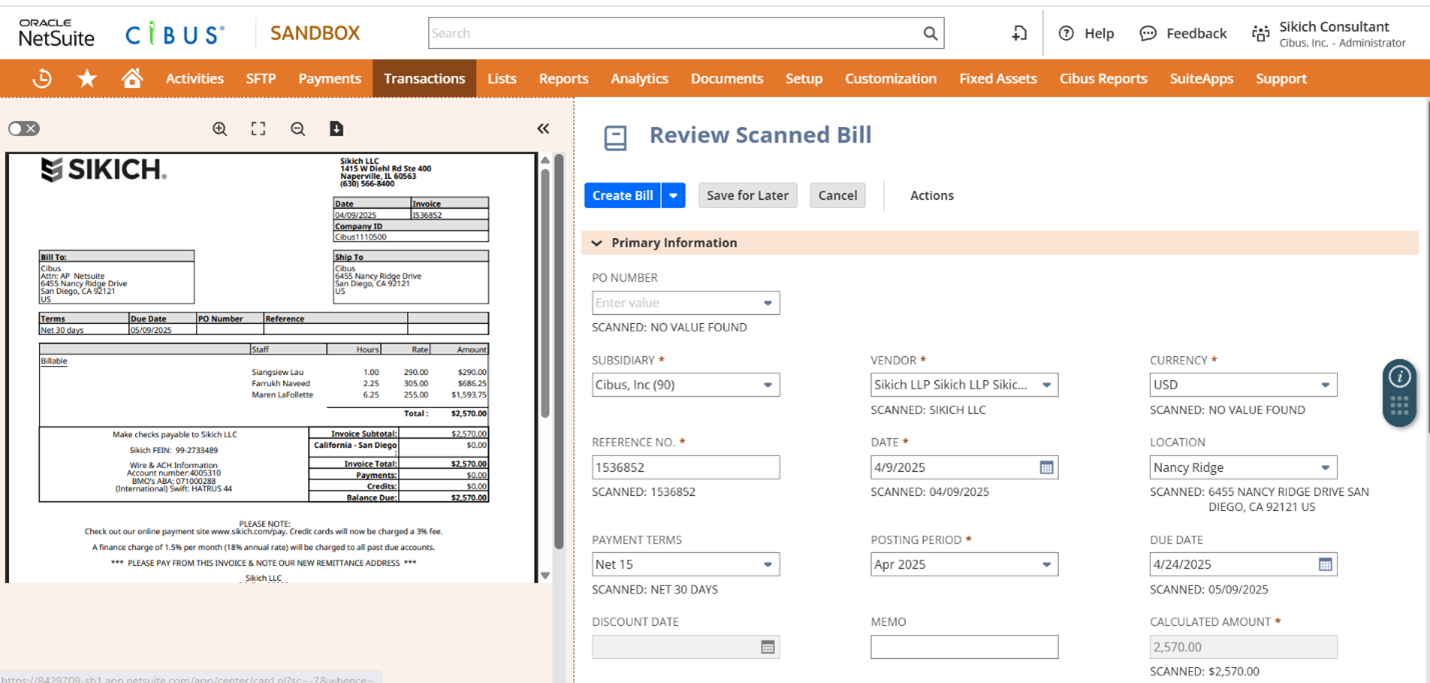Collapse the document viewer panel
The image size is (1430, 683).
543,128
